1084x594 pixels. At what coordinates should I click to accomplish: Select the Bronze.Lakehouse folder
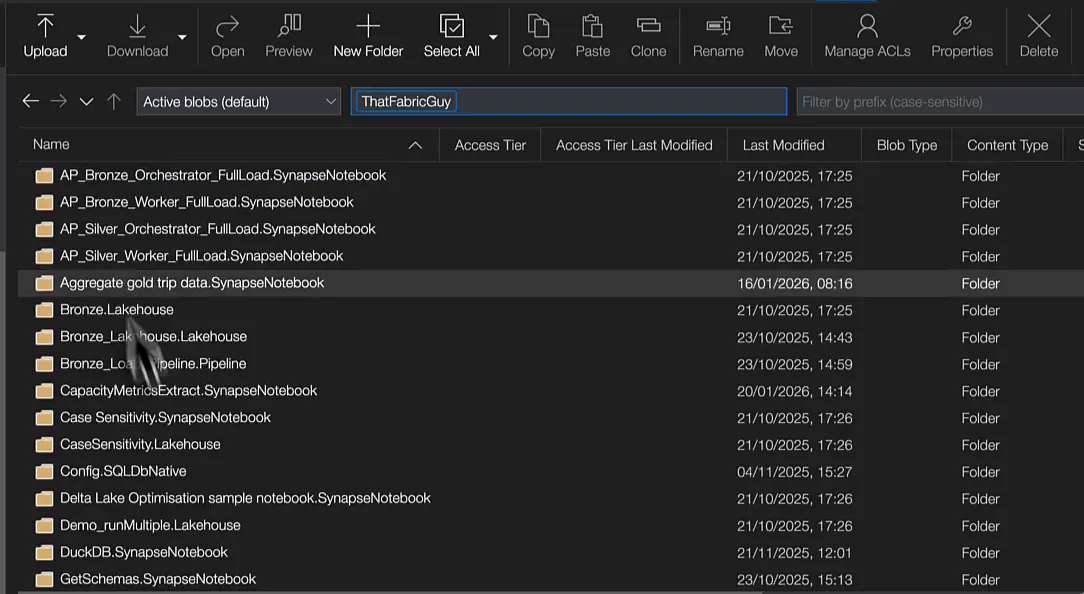coord(117,310)
